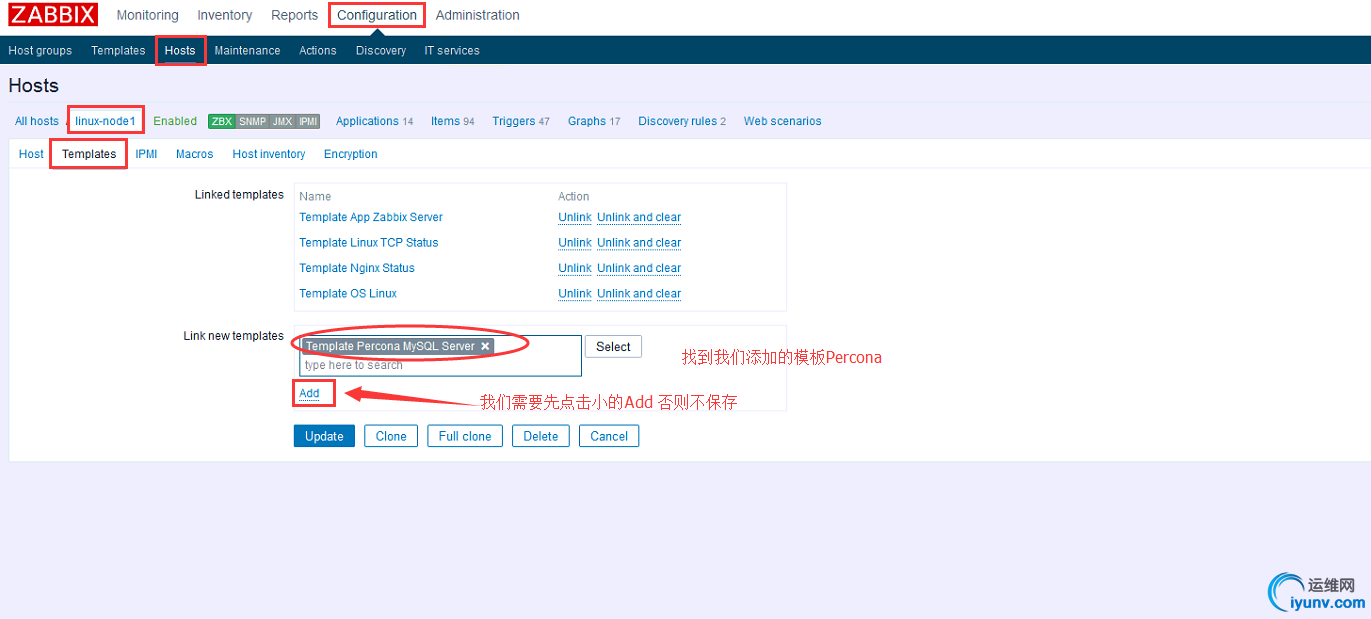
Task: Click the ZABBIX logo
Action: tap(54, 15)
